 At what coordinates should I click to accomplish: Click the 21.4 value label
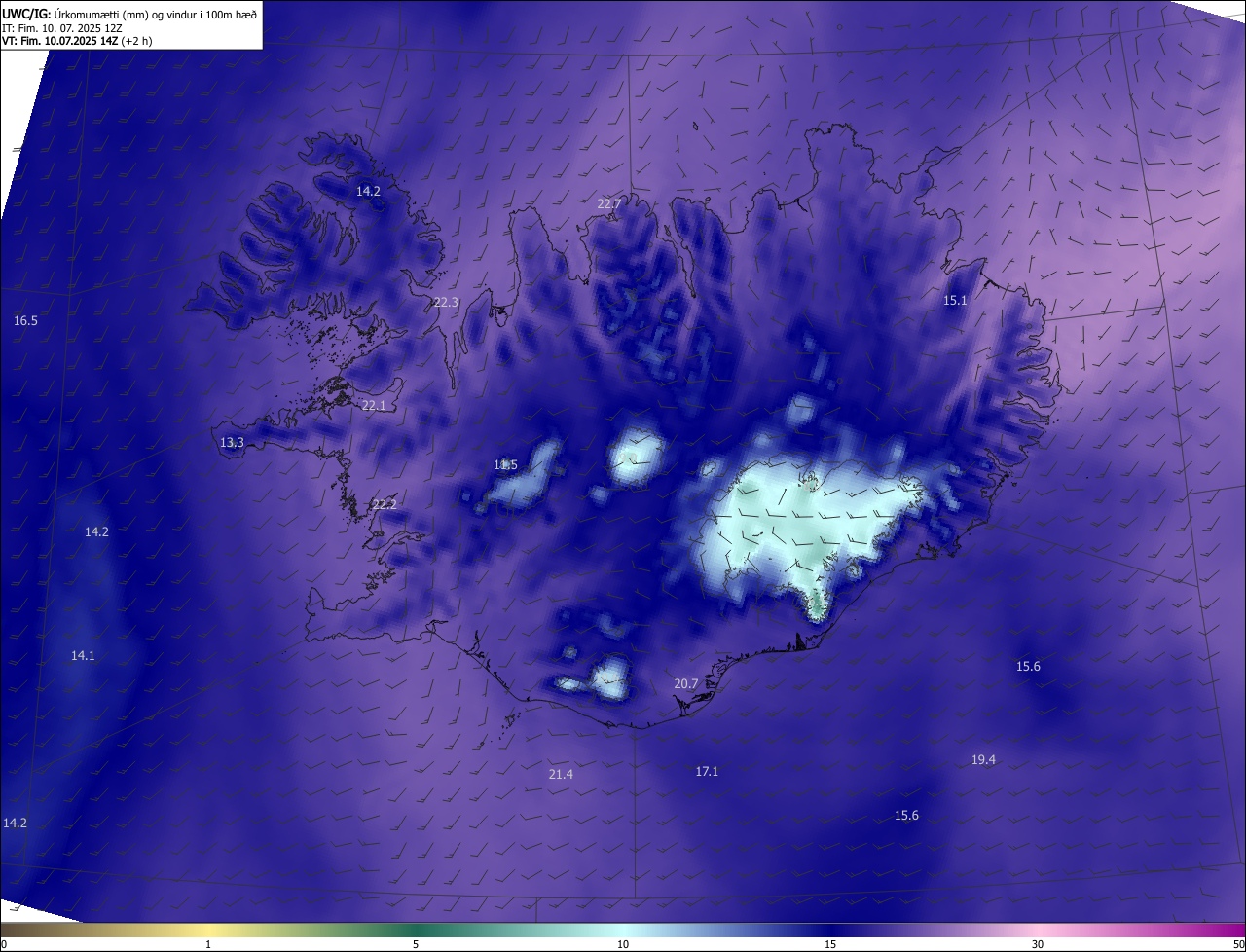pyautogui.click(x=561, y=774)
